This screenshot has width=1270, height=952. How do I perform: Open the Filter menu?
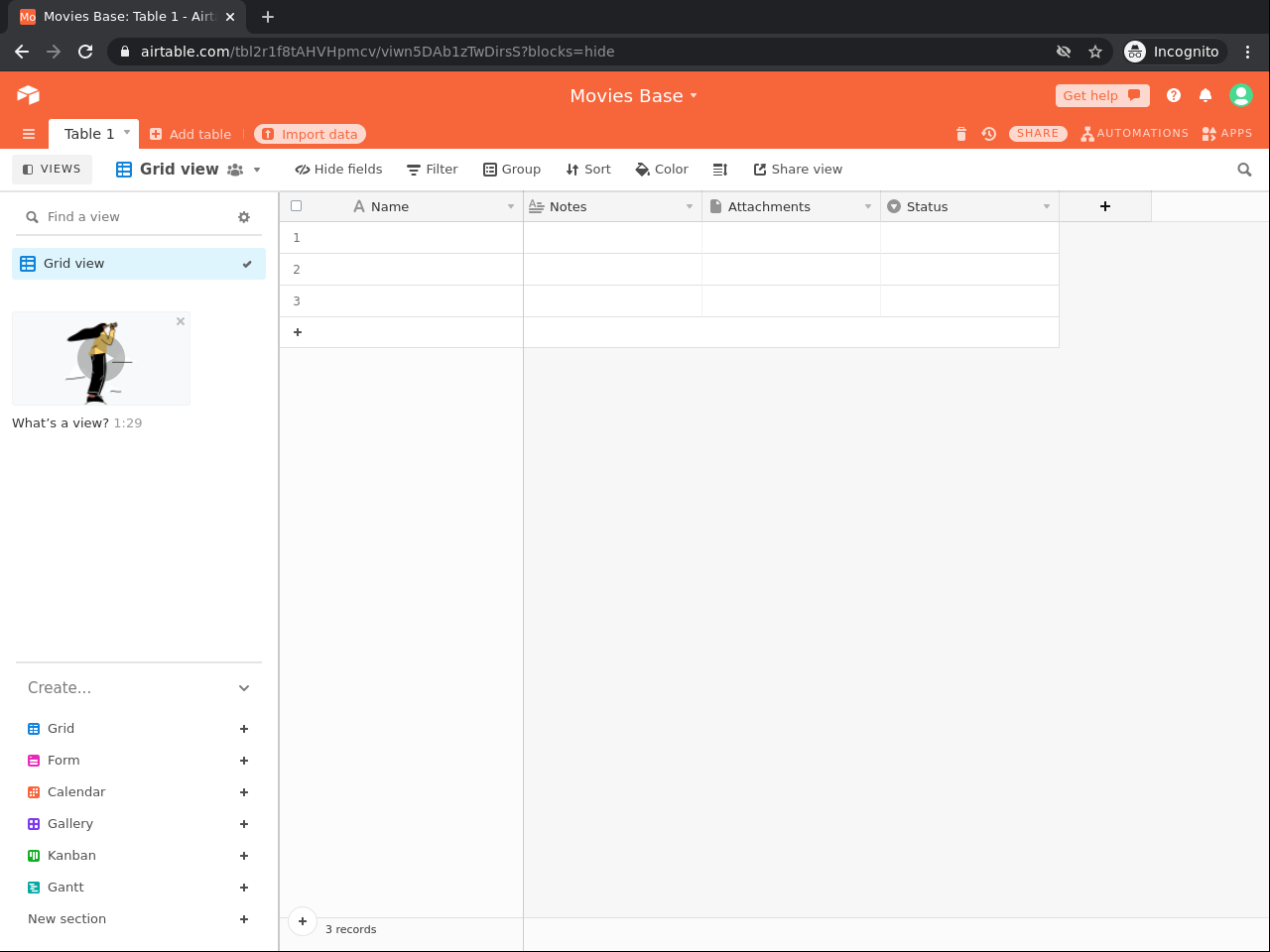(433, 170)
